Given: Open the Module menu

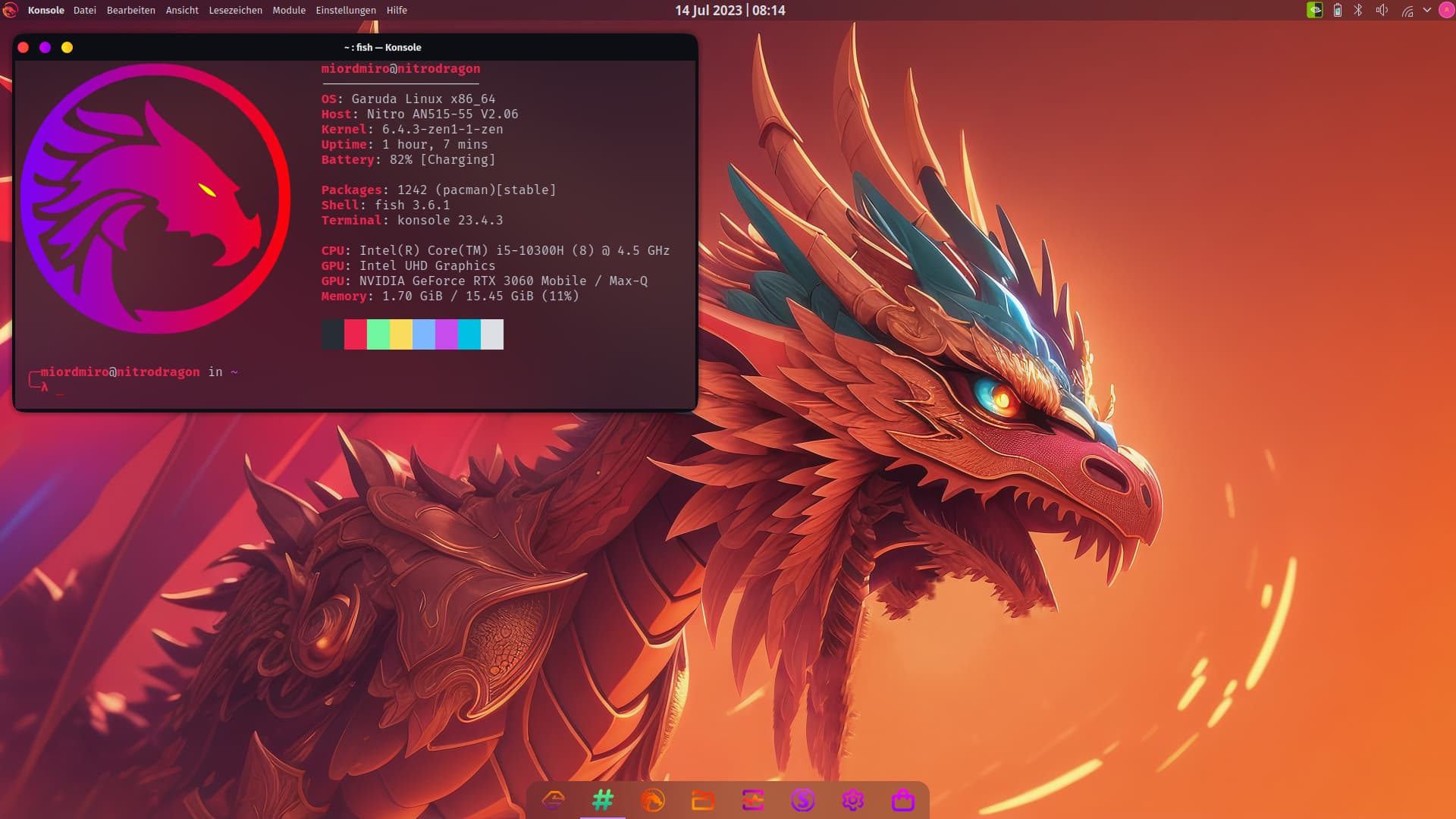Looking at the screenshot, I should (289, 10).
